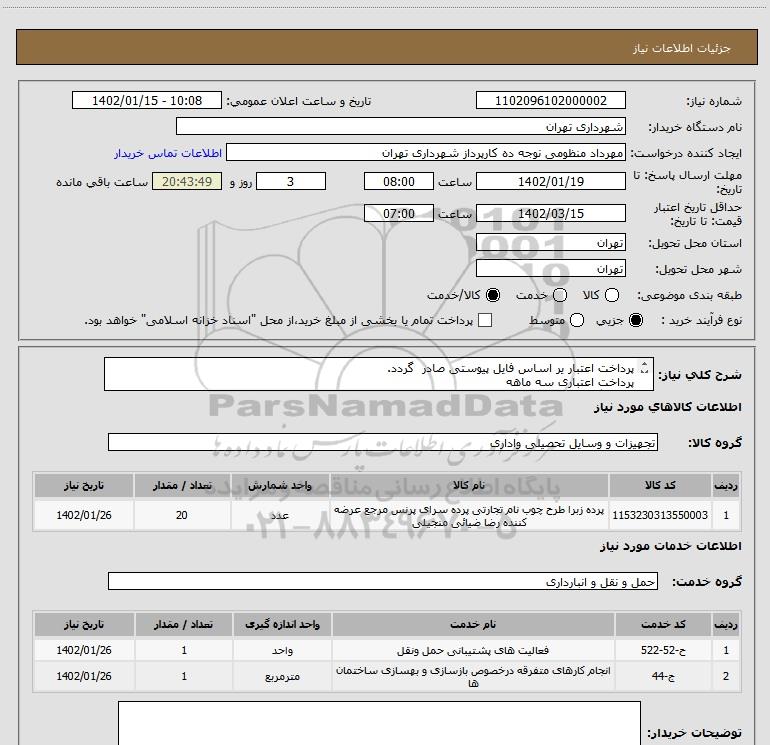Click the اطلاعات خدمات مورد نیاز heading
Screen dimensions: 770x745
point(670,546)
